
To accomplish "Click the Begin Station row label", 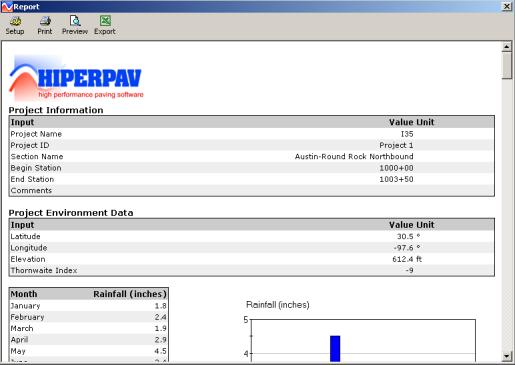I will tap(36, 168).
